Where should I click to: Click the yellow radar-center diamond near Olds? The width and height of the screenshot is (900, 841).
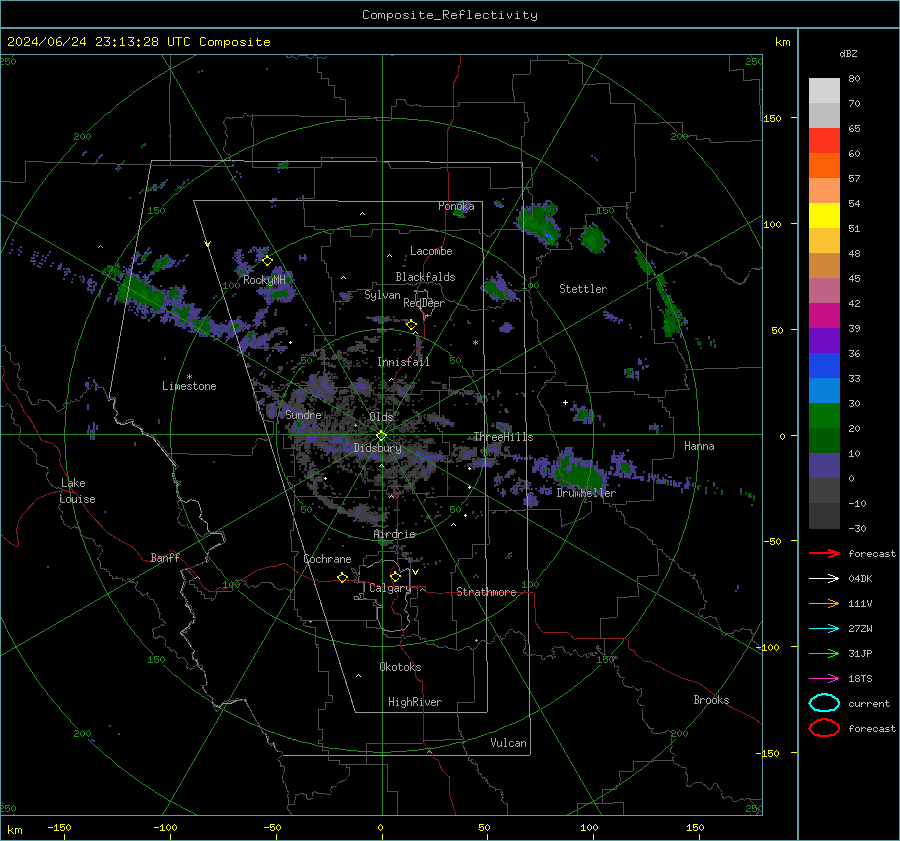382,436
